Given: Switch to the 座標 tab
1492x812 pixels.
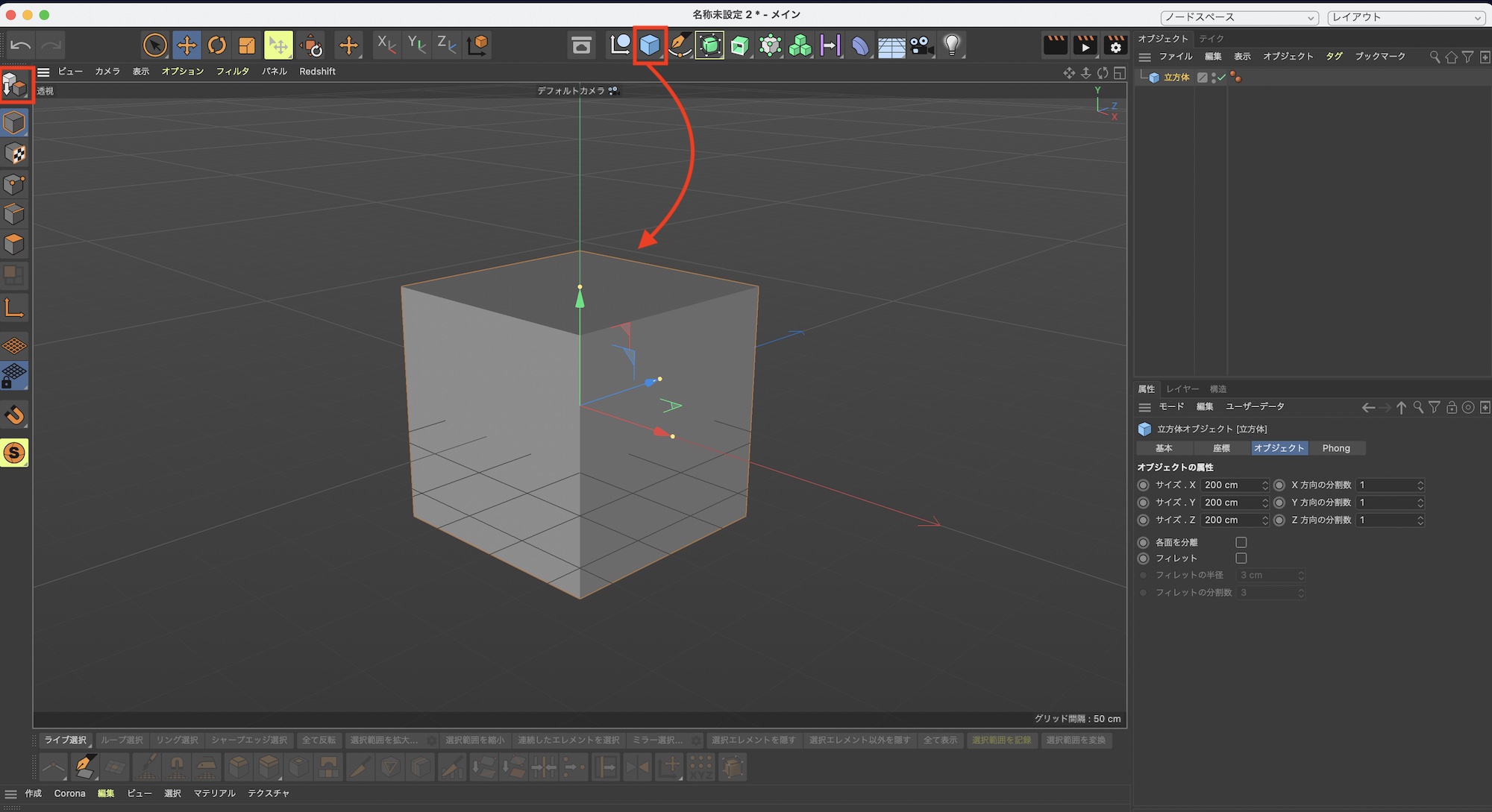Looking at the screenshot, I should [x=1221, y=448].
